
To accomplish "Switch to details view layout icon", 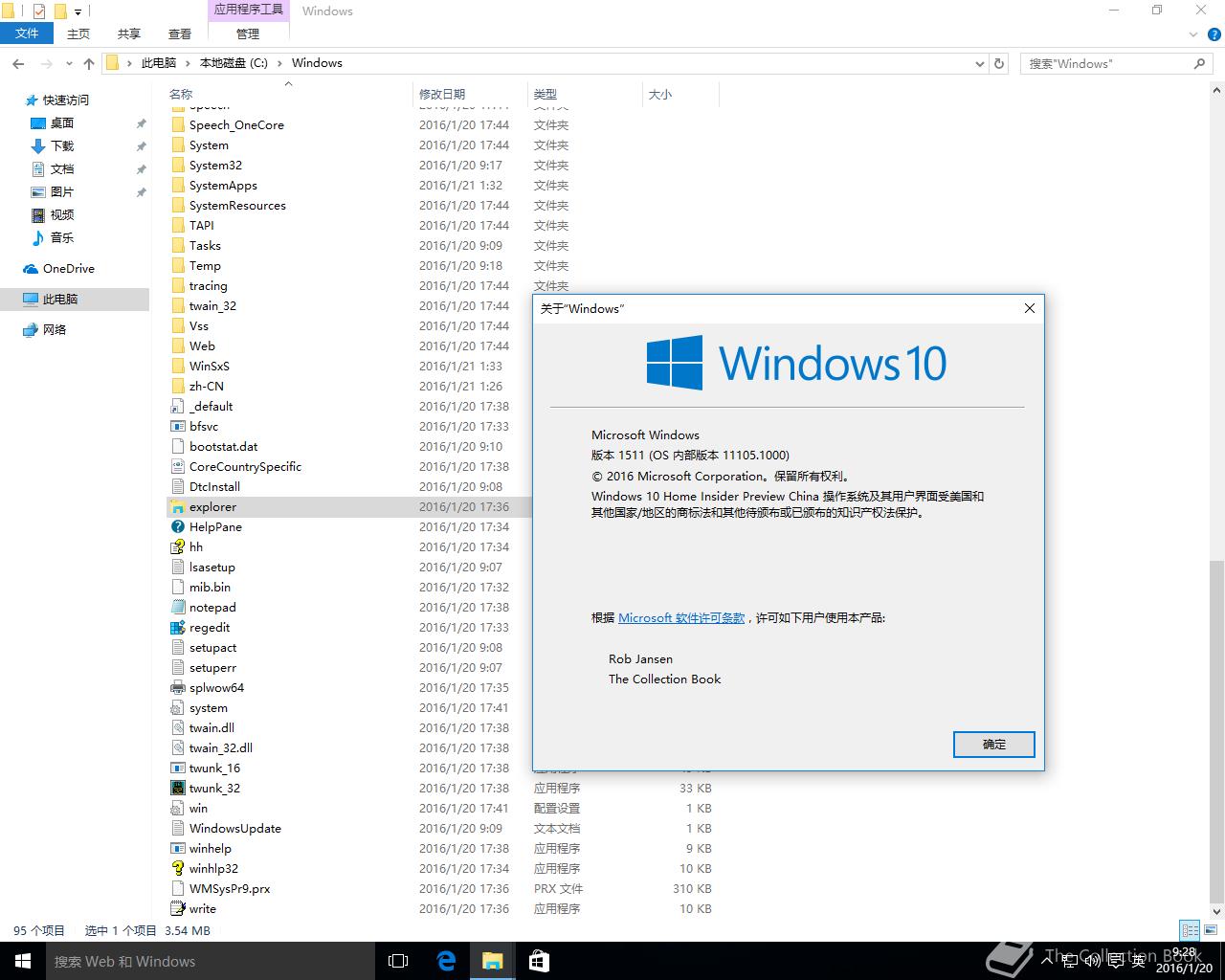I will tap(1190, 930).
